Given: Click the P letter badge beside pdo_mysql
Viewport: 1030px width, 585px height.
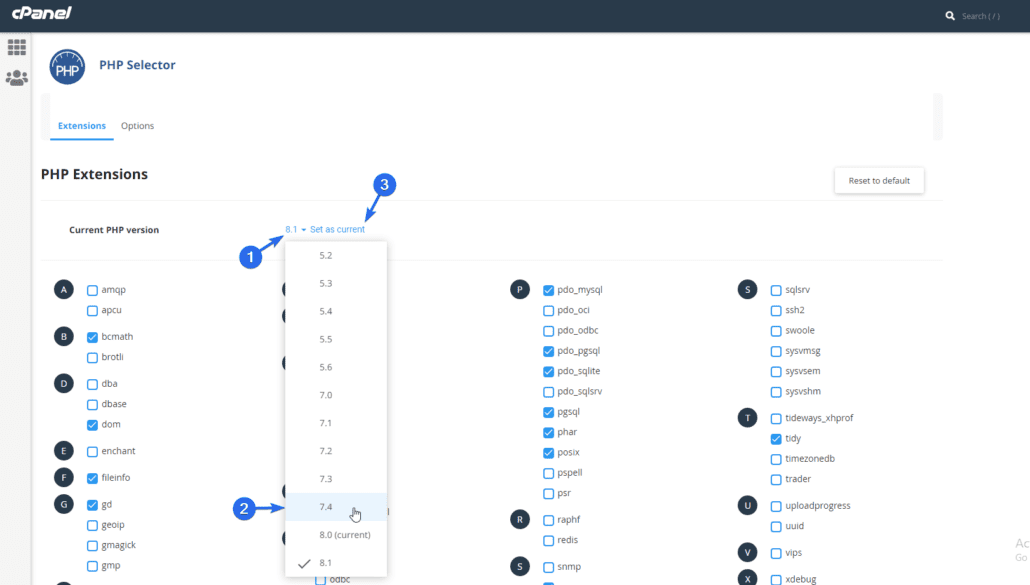Looking at the screenshot, I should pos(520,290).
